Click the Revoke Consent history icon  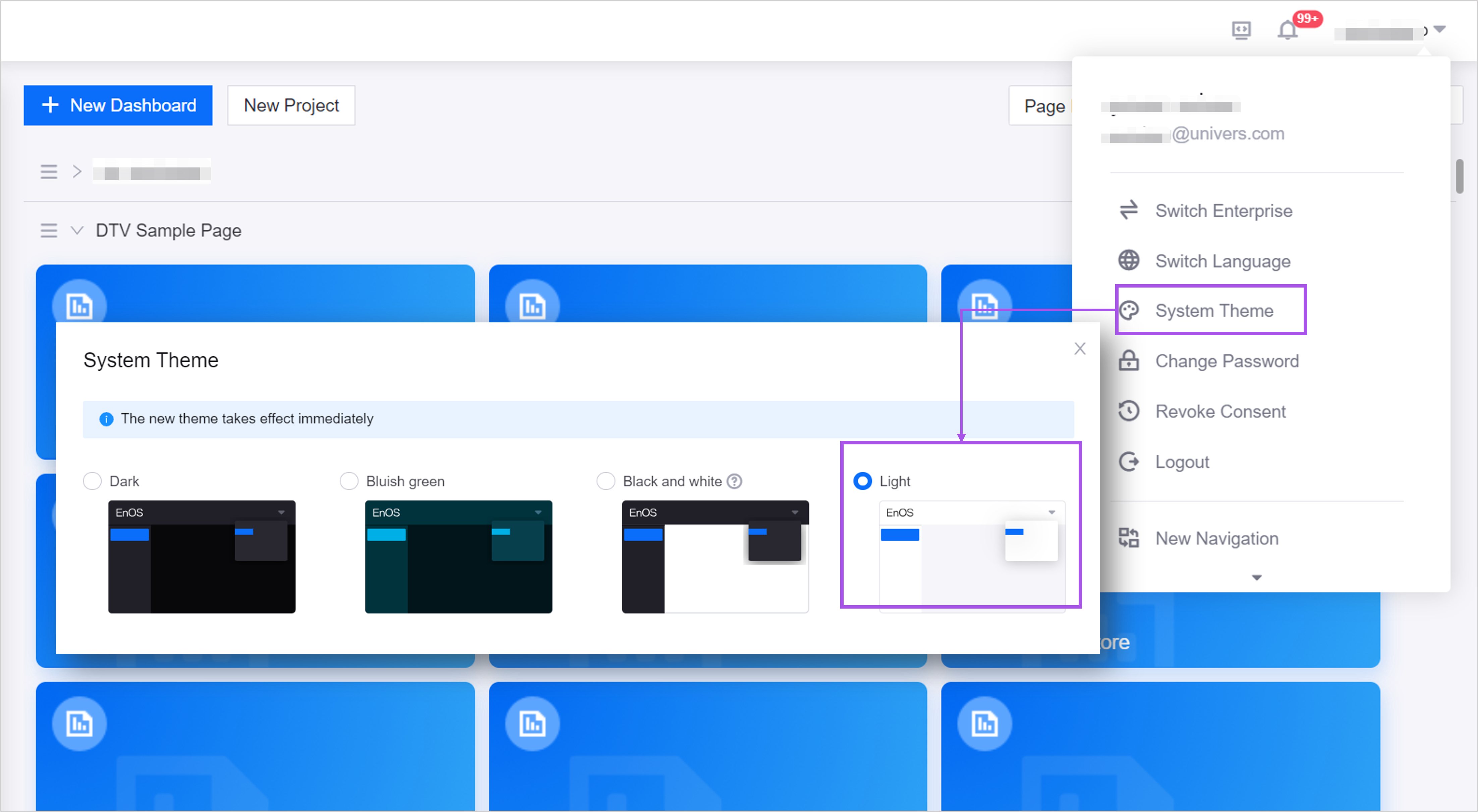pos(1129,411)
